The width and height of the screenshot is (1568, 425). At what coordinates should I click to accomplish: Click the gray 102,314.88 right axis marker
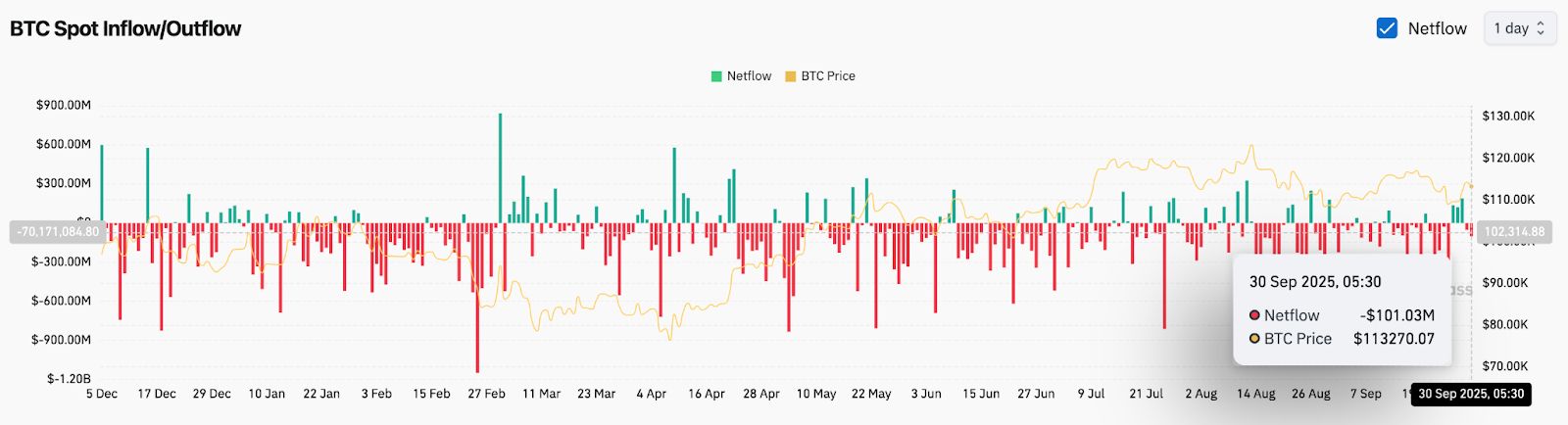pyautogui.click(x=1514, y=232)
